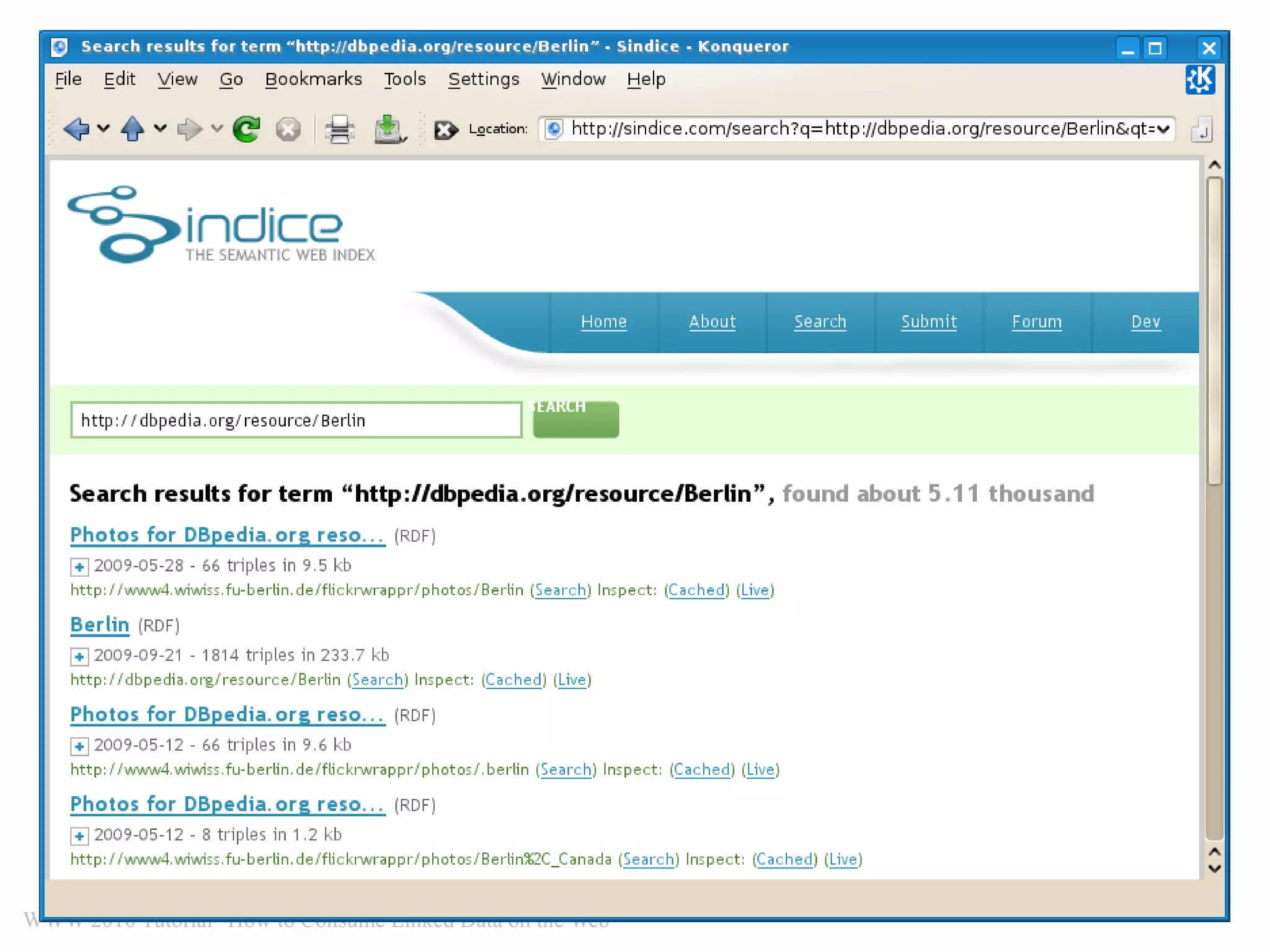The height and width of the screenshot is (952, 1270).
Task: Click the scrollbar up arrow at top
Action: [x=1214, y=165]
